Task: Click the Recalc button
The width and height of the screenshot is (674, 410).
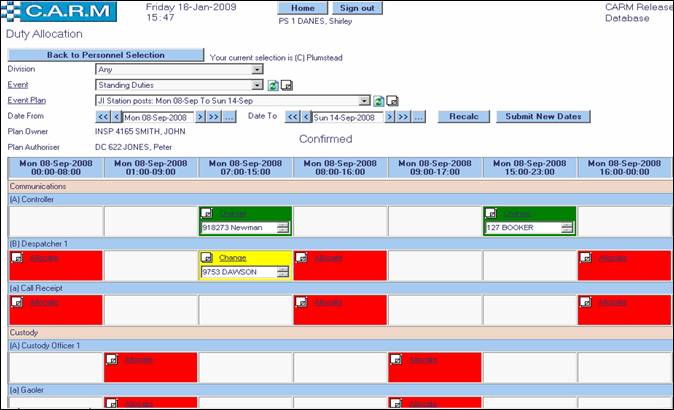Action: point(463,117)
